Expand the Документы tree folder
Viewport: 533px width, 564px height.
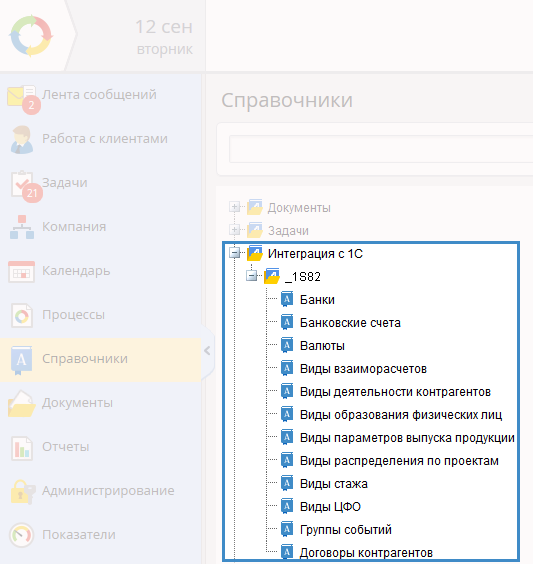click(x=234, y=207)
